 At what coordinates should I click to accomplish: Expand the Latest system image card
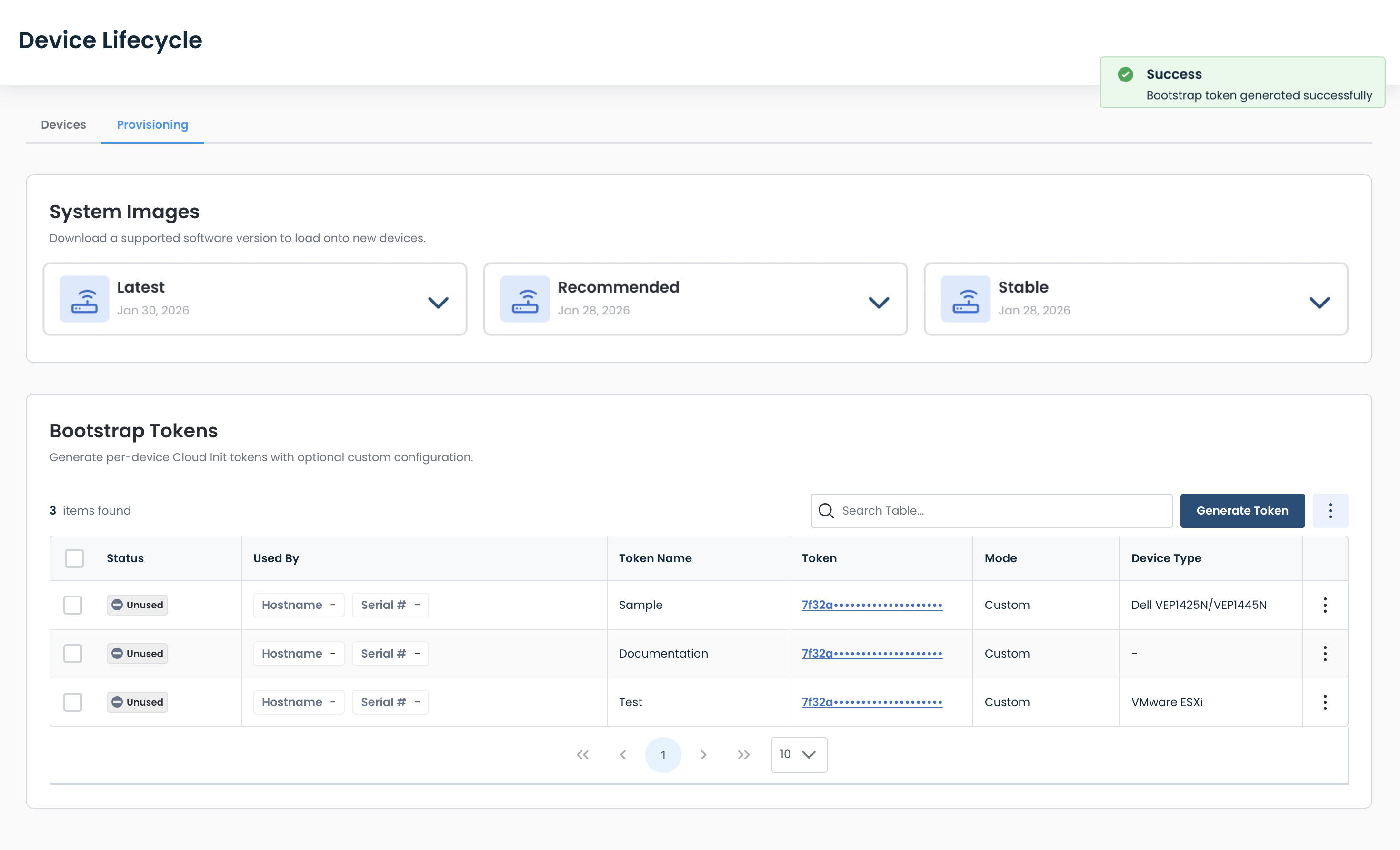438,302
